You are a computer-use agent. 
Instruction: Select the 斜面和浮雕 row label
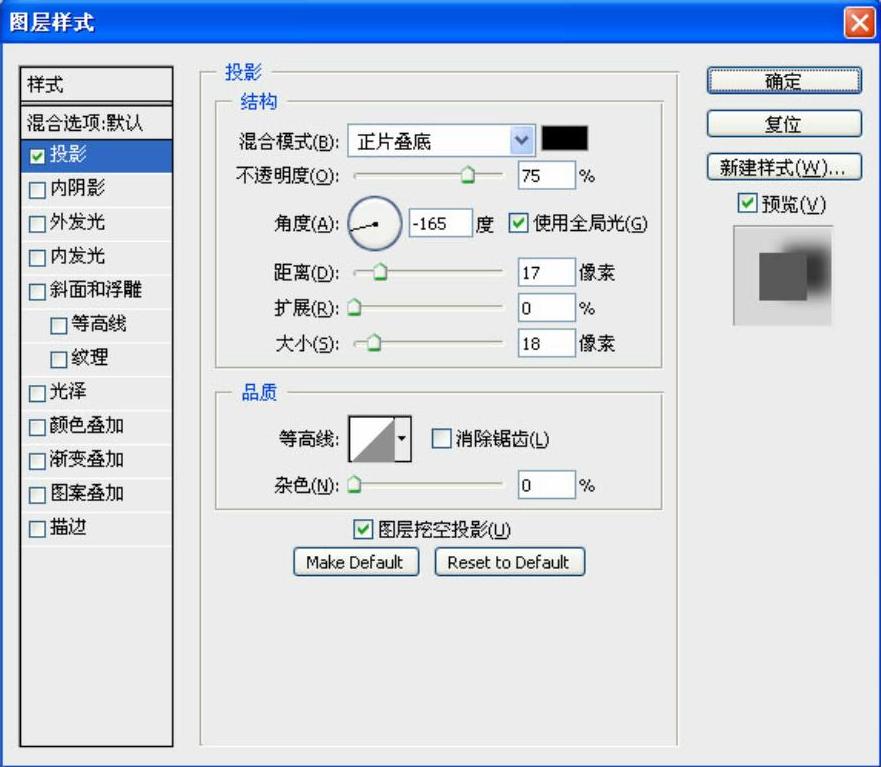96,289
